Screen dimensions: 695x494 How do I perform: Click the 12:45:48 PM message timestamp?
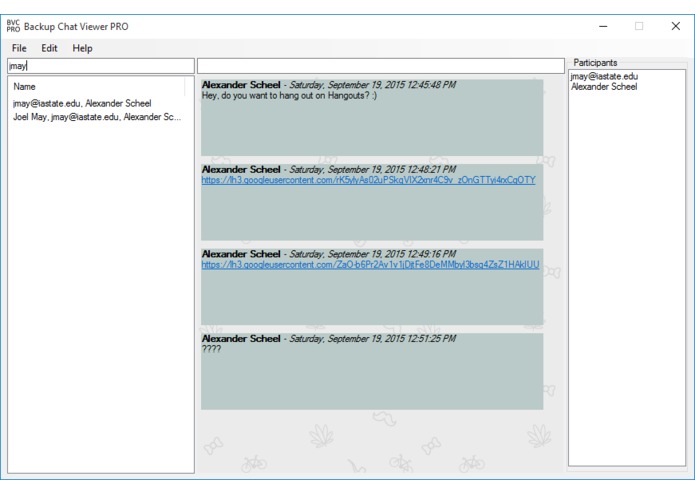coord(372,85)
